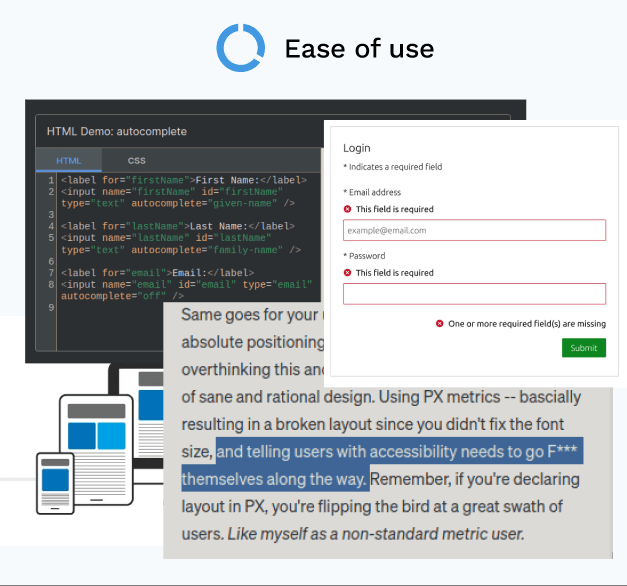Click autocomplete="family-name" in the code

point(207,250)
